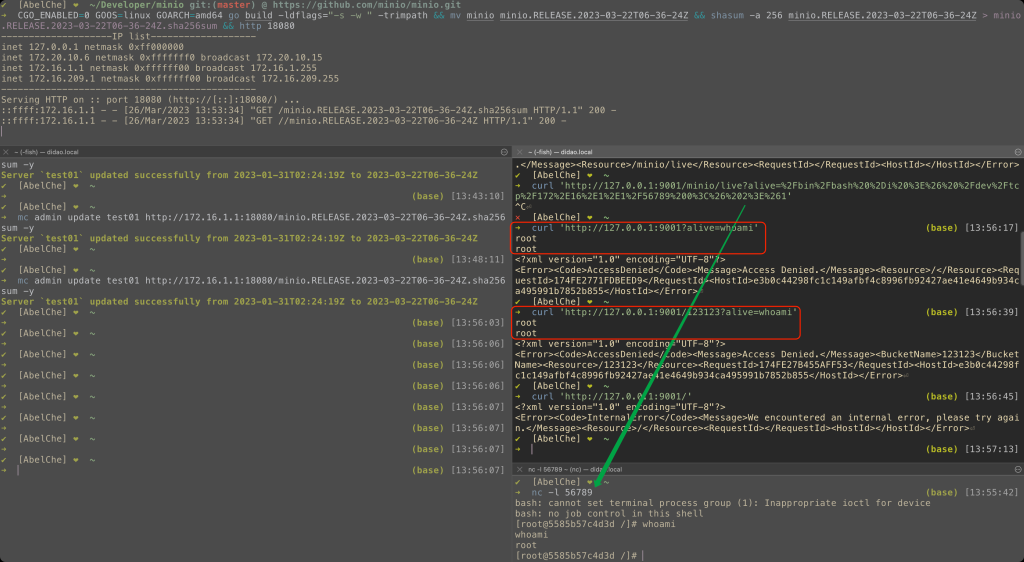Open the left fish pane options menu
The image size is (1024, 562).
point(504,152)
